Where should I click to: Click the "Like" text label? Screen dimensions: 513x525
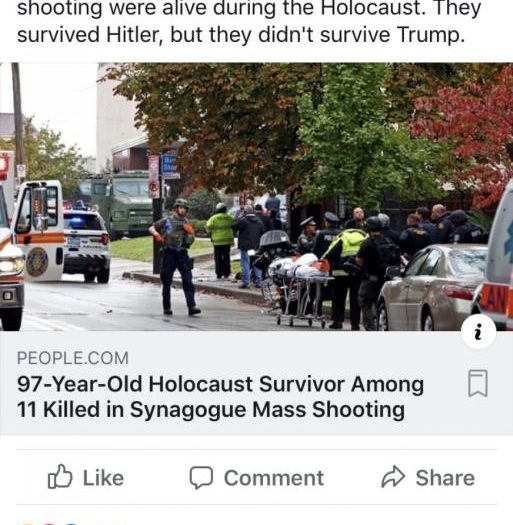(x=103, y=478)
